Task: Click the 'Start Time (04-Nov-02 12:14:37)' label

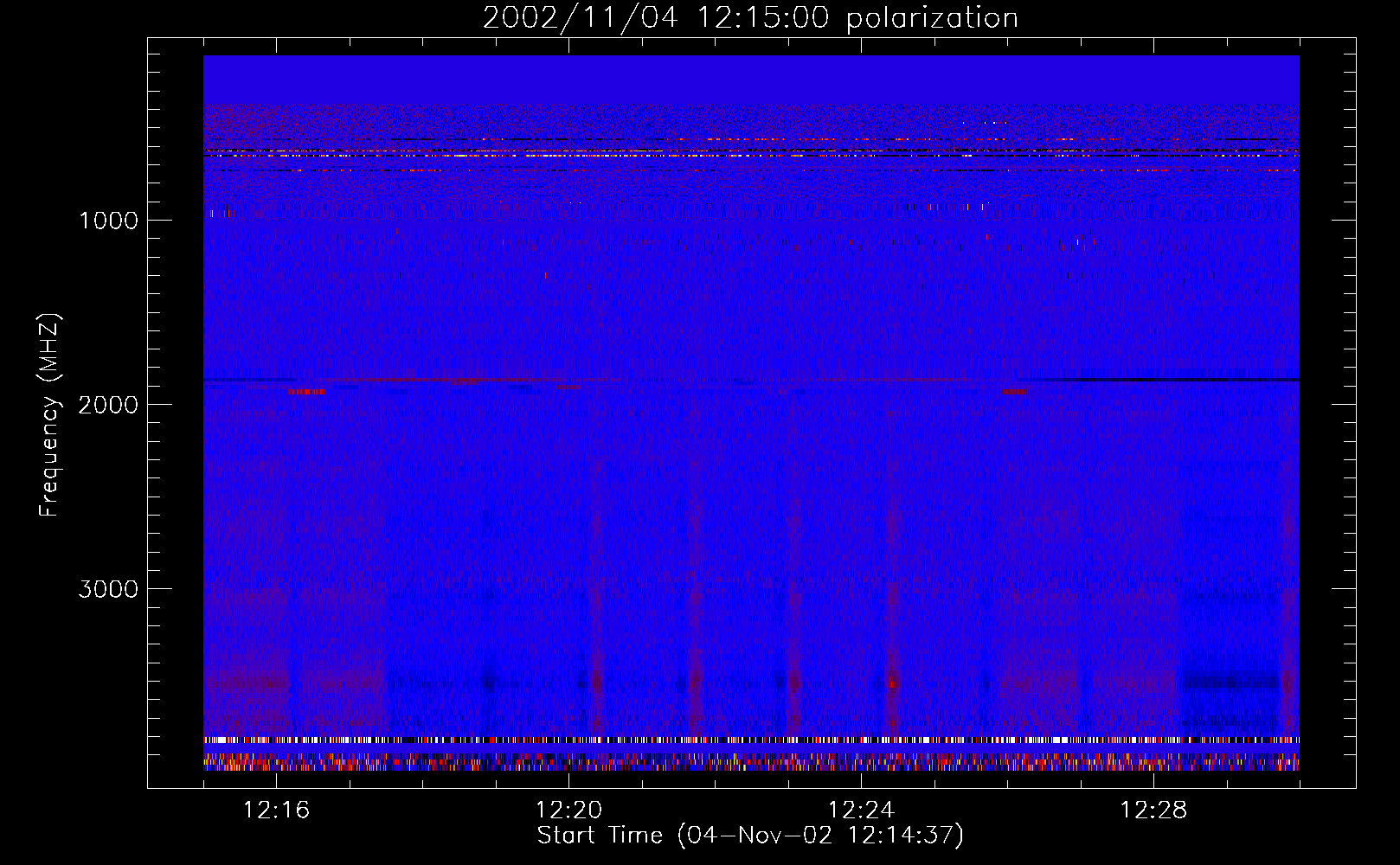Action: pos(750,836)
